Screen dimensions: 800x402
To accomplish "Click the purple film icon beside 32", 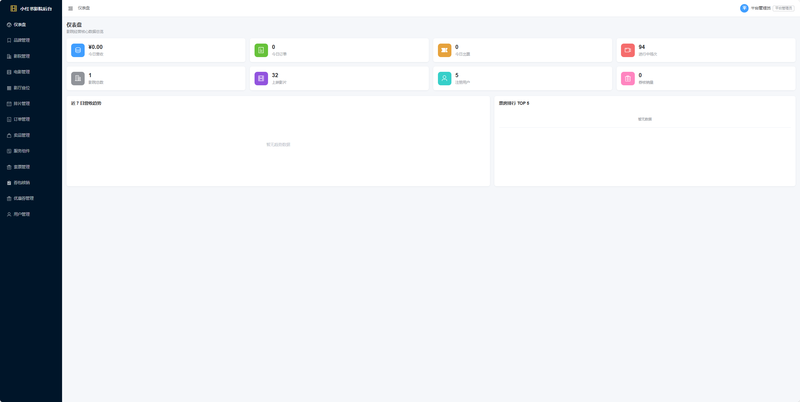I will (261, 78).
